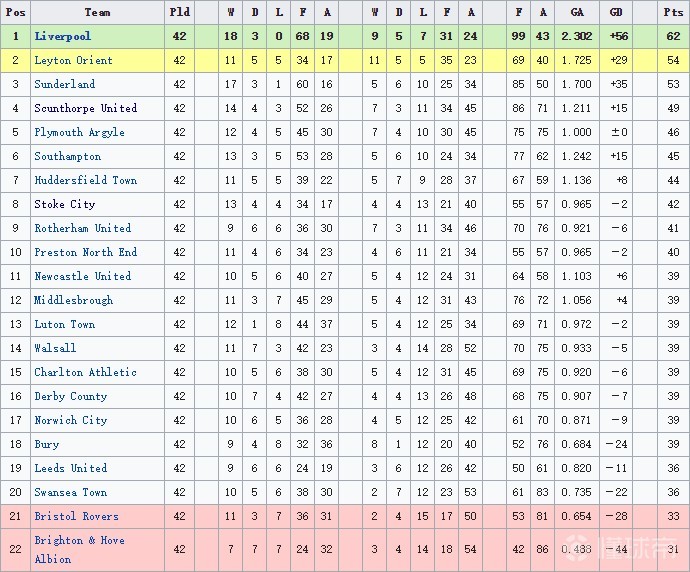Open the Liverpool team link
Image resolution: width=690 pixels, height=572 pixels.
[x=62, y=36]
